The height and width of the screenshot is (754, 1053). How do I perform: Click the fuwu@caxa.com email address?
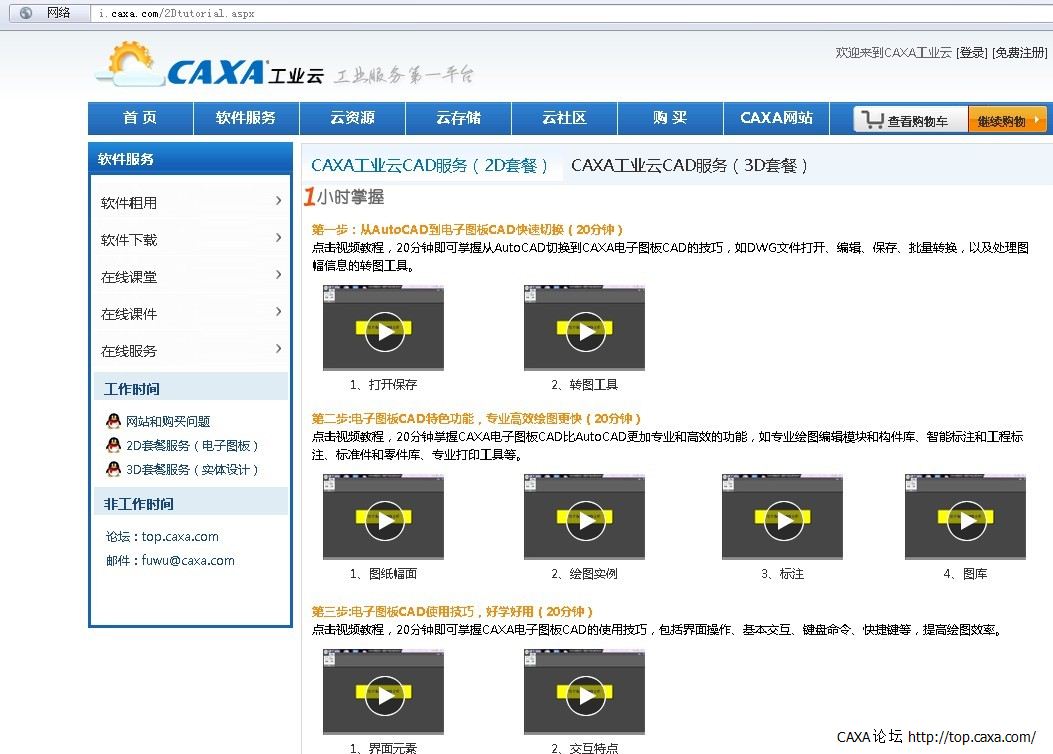pyautogui.click(x=188, y=560)
